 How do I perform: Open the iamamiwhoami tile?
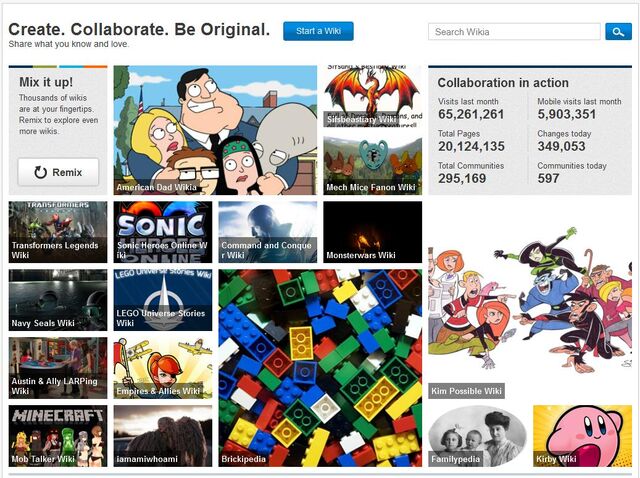coord(163,436)
